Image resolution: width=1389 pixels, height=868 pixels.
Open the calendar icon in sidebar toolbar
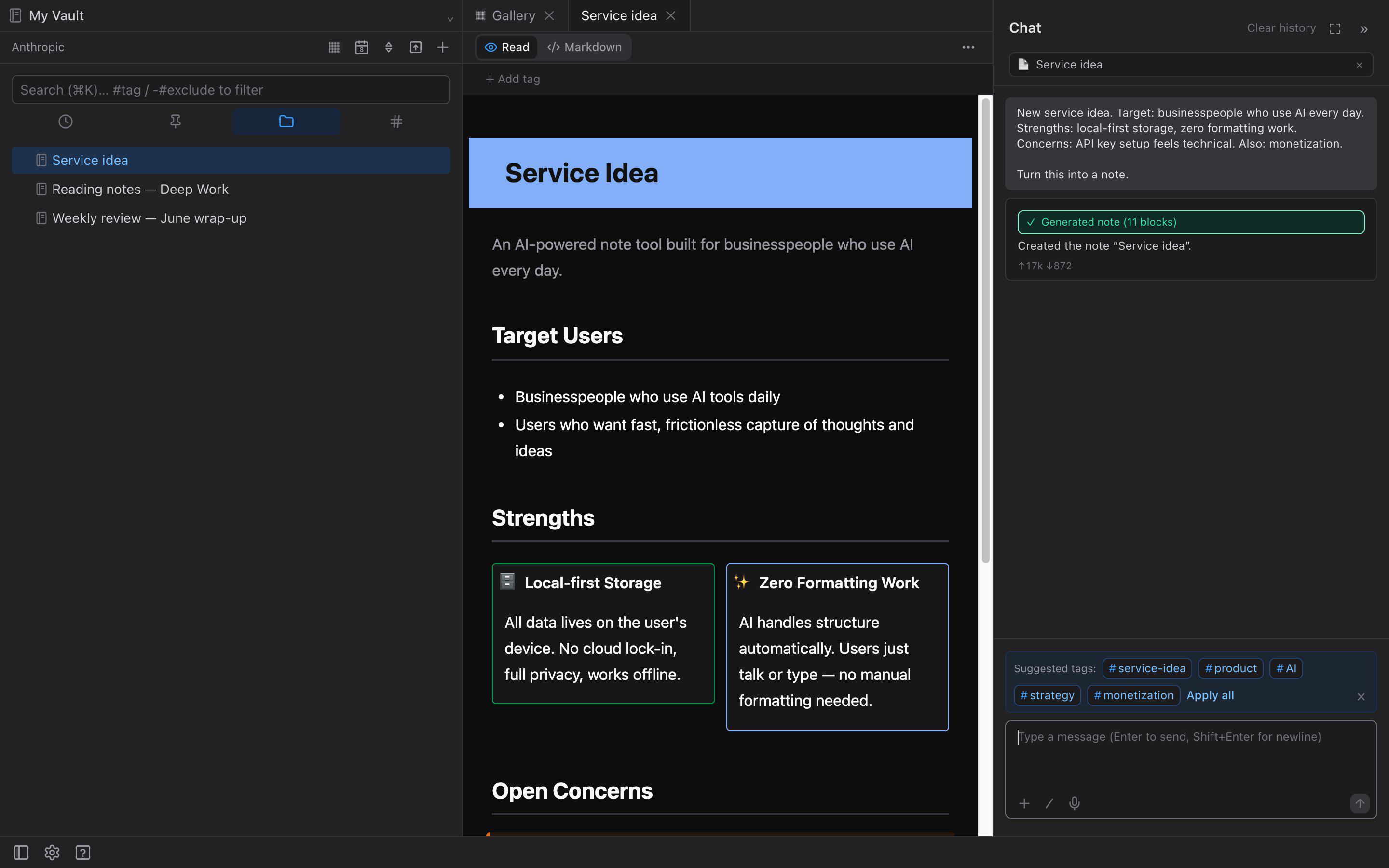click(362, 47)
